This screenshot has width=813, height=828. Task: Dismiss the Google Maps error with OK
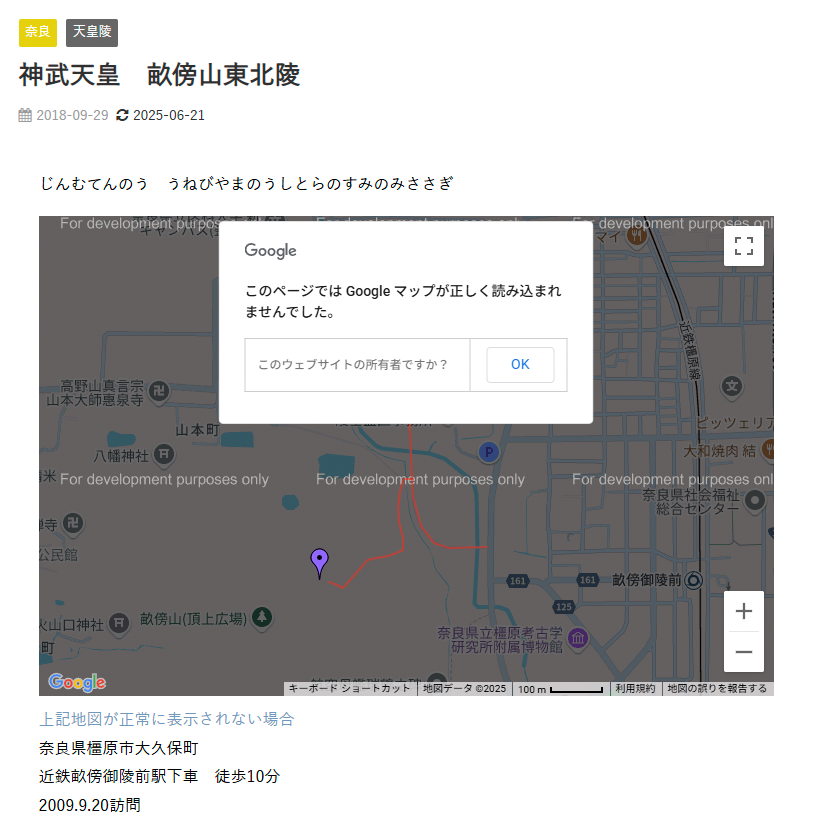520,364
